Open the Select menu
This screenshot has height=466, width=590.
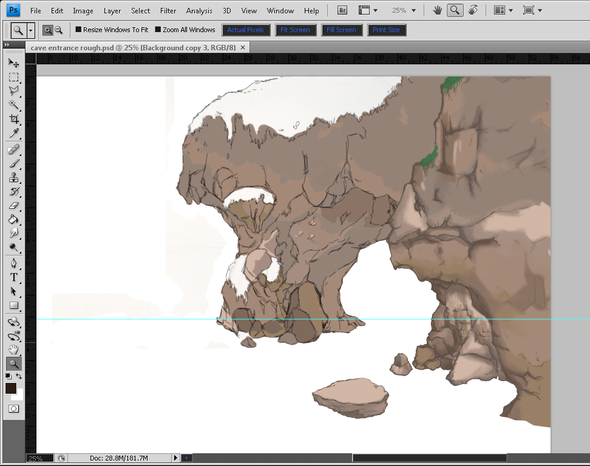click(x=140, y=11)
